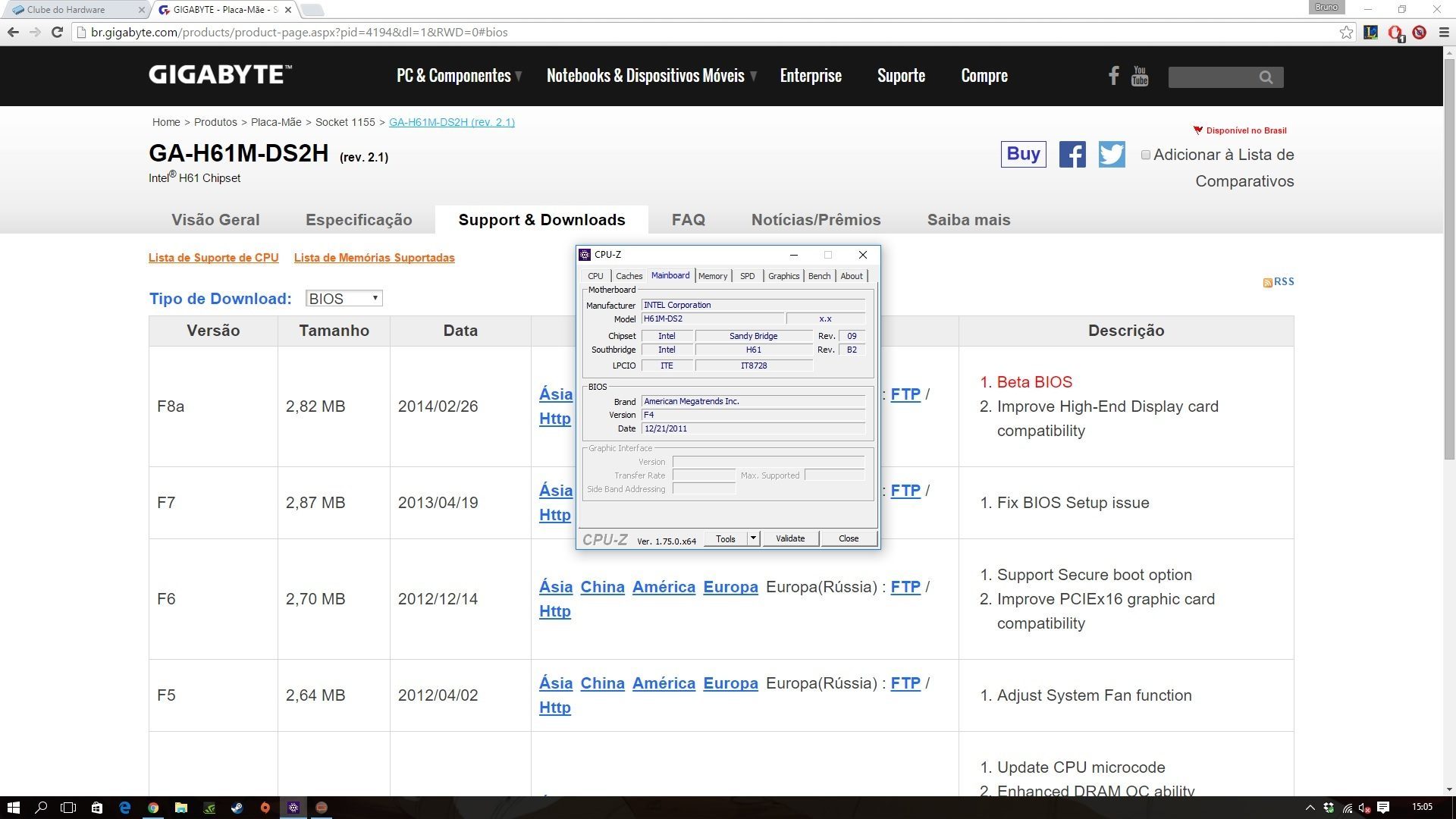
Task: Check Adicionar à Lista de Comparativos box
Action: point(1146,155)
